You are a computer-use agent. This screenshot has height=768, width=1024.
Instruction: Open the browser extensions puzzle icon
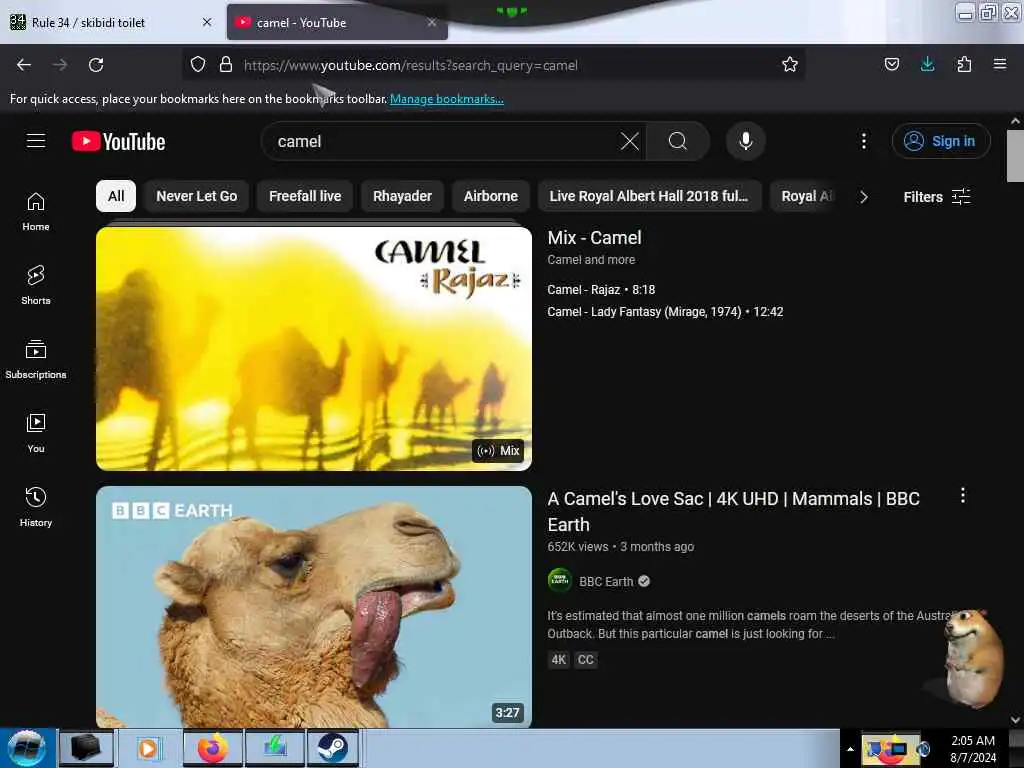(964, 65)
